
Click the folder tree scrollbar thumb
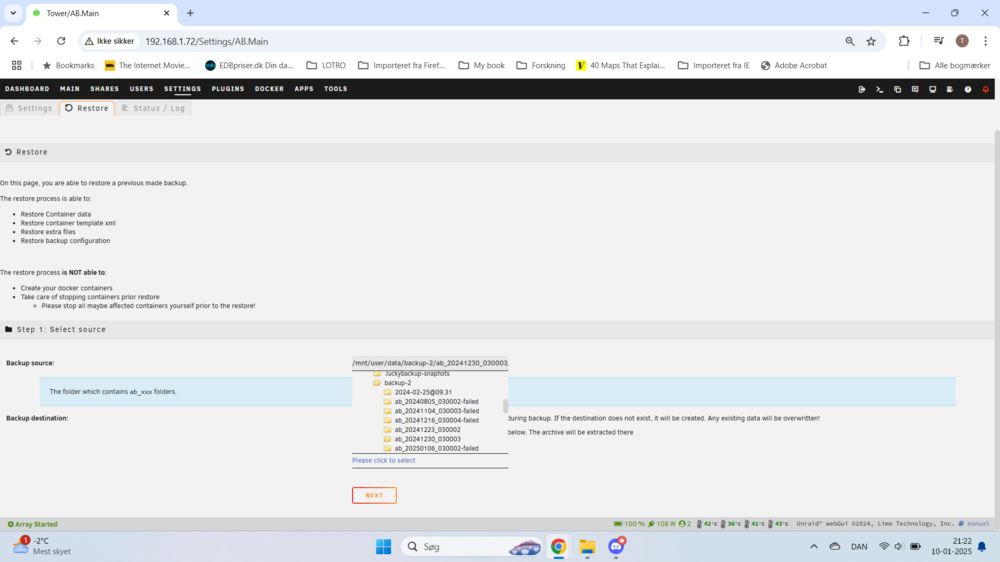tap(506, 406)
